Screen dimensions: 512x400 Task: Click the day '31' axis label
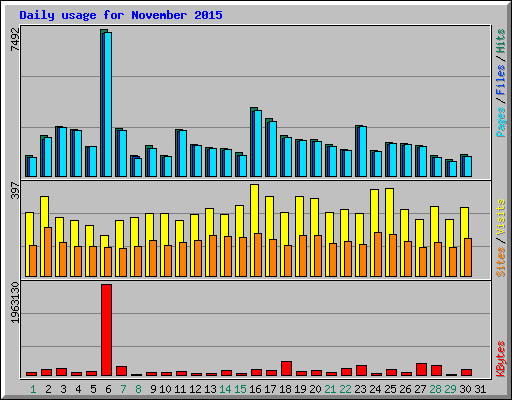point(480,389)
